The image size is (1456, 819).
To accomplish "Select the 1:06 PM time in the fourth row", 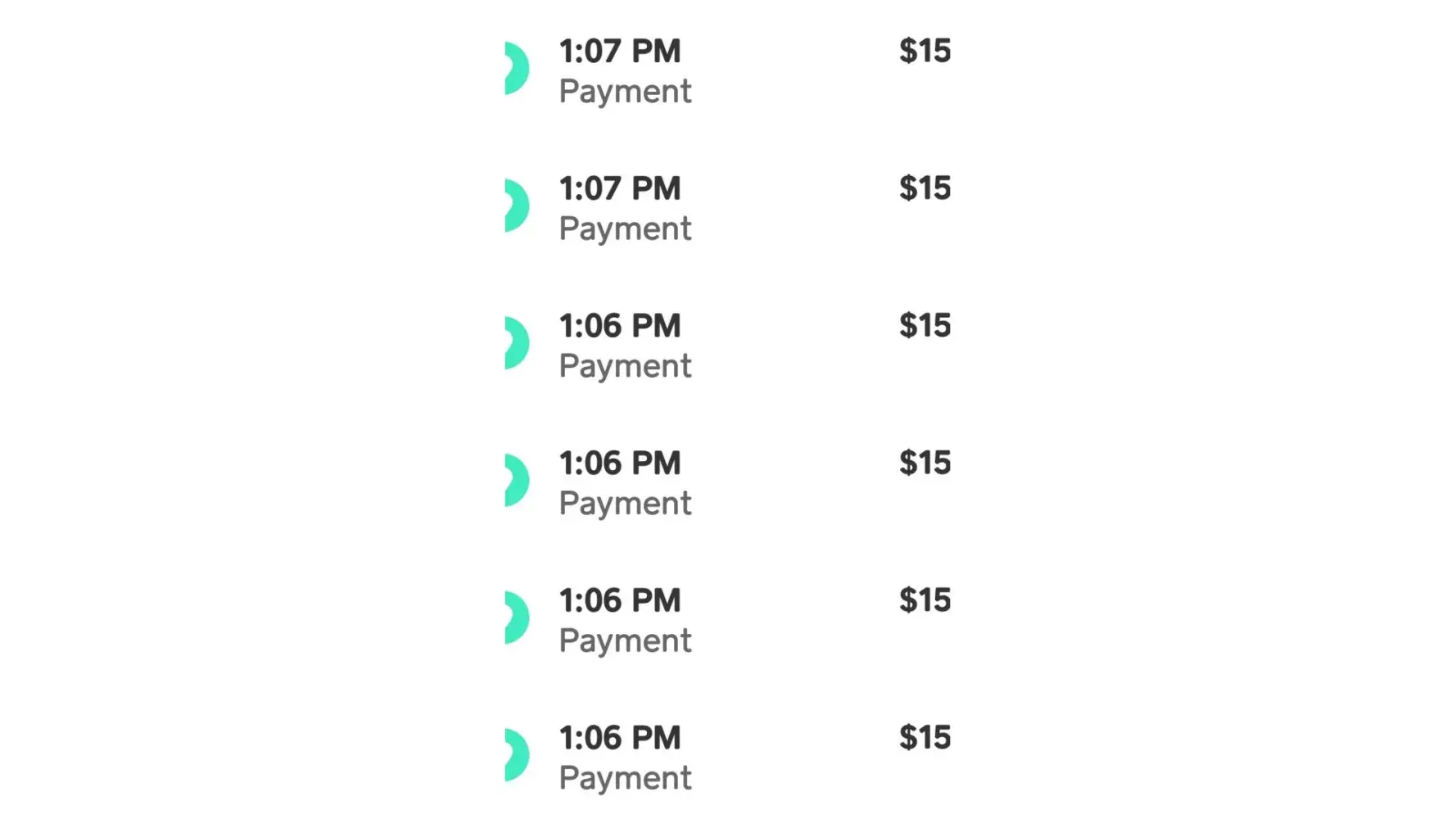I will pyautogui.click(x=620, y=464).
